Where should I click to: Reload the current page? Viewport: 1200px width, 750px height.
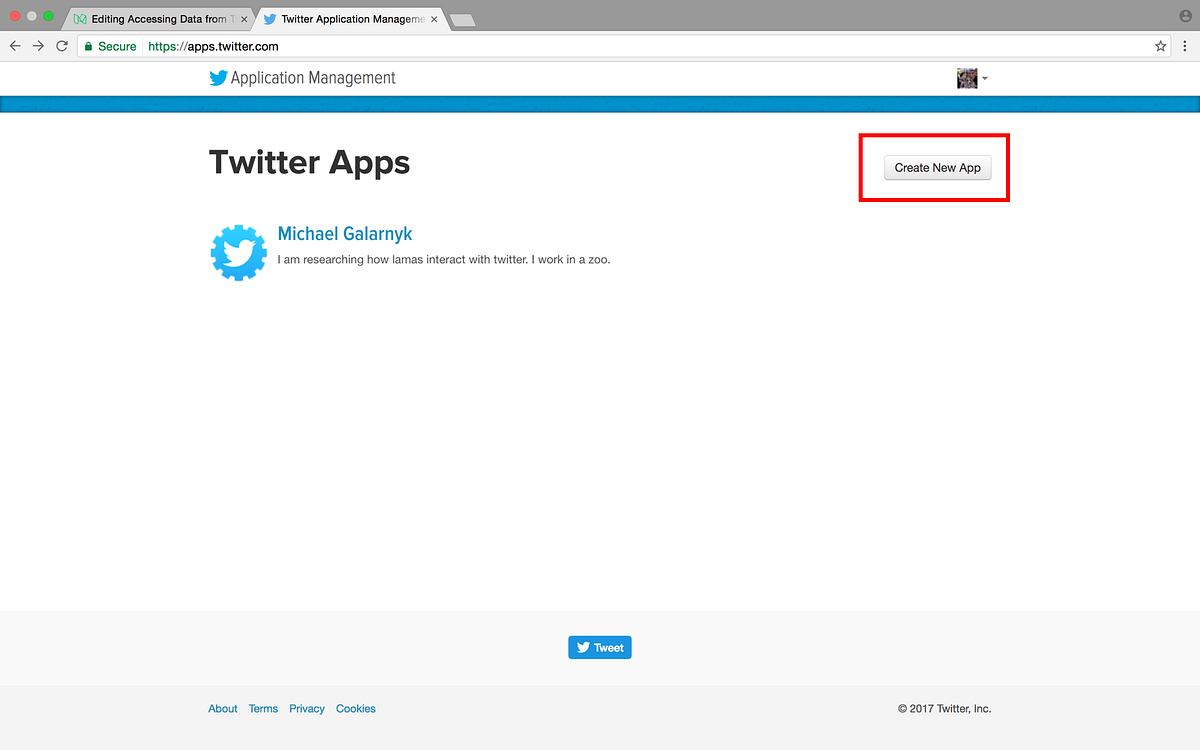(62, 46)
